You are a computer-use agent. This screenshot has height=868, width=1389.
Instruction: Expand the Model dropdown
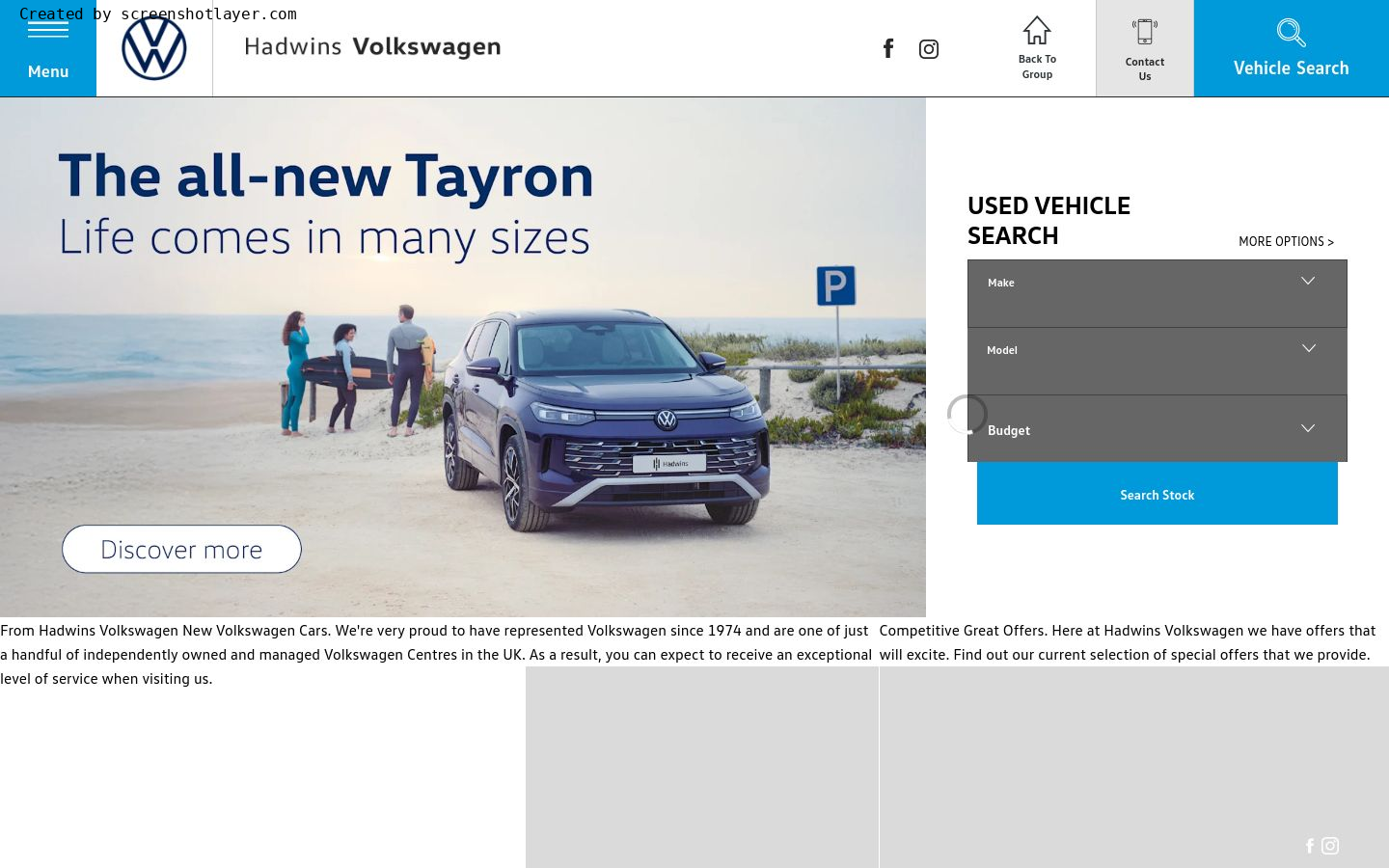(x=1157, y=361)
